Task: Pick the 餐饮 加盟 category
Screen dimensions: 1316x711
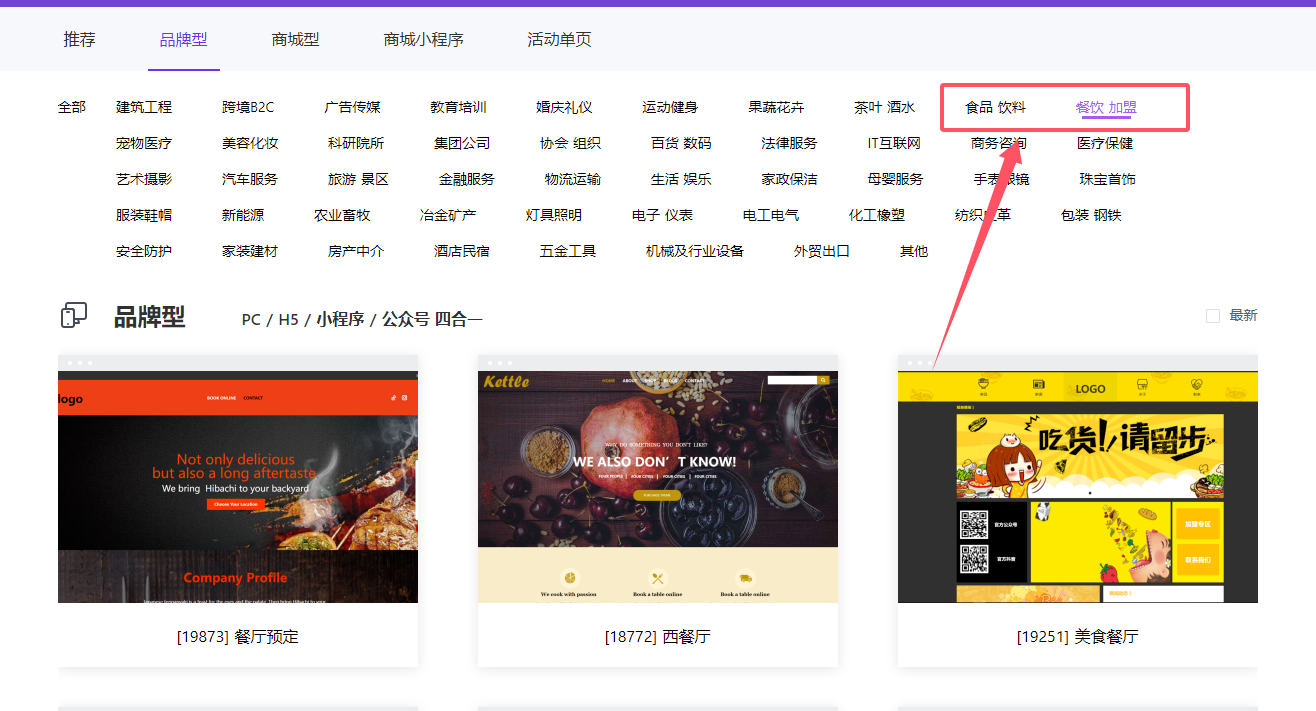Action: [1106, 107]
